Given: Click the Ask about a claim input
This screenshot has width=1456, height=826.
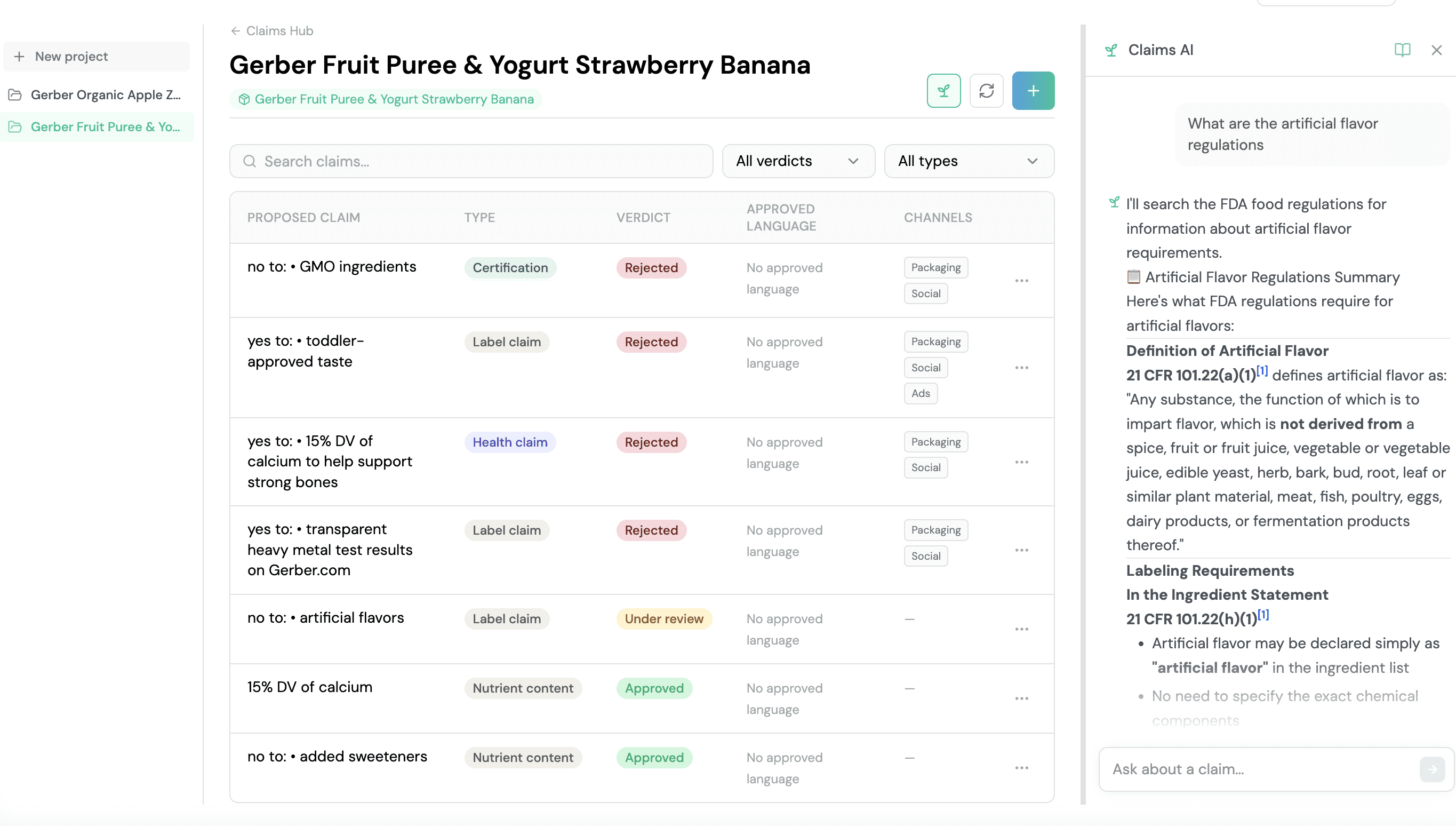Looking at the screenshot, I should (1259, 769).
